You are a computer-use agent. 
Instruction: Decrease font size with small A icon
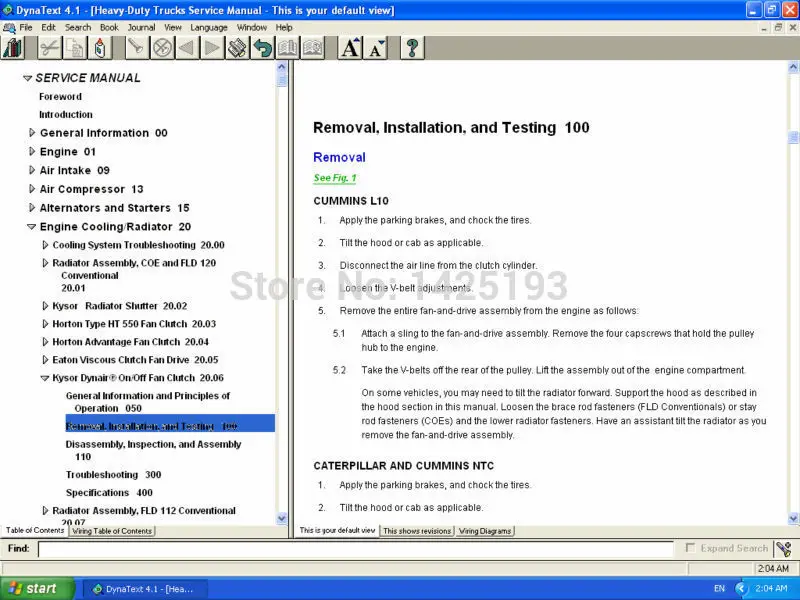tap(375, 48)
